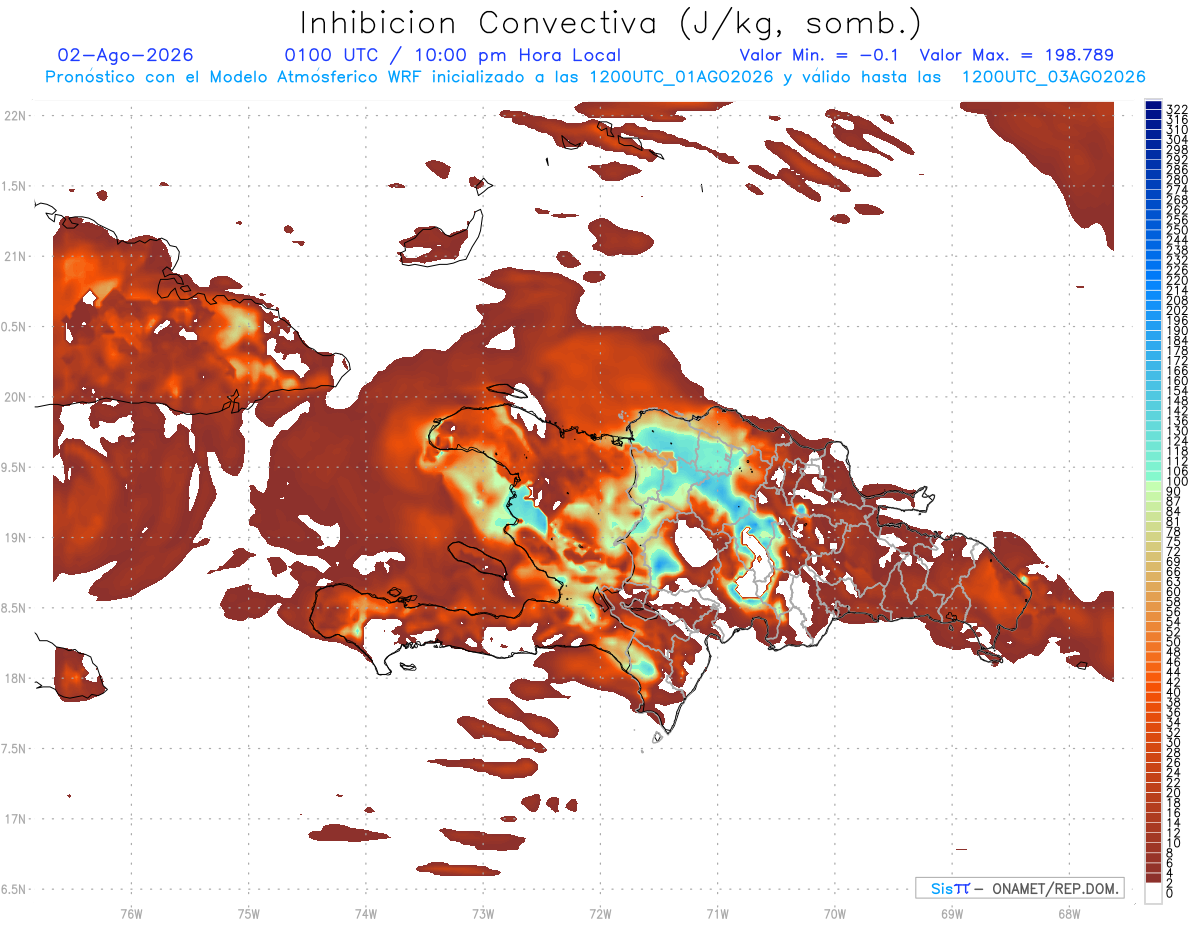The image size is (1200, 927).
Task: Click the '71W' longitude label
Action: tap(717, 914)
